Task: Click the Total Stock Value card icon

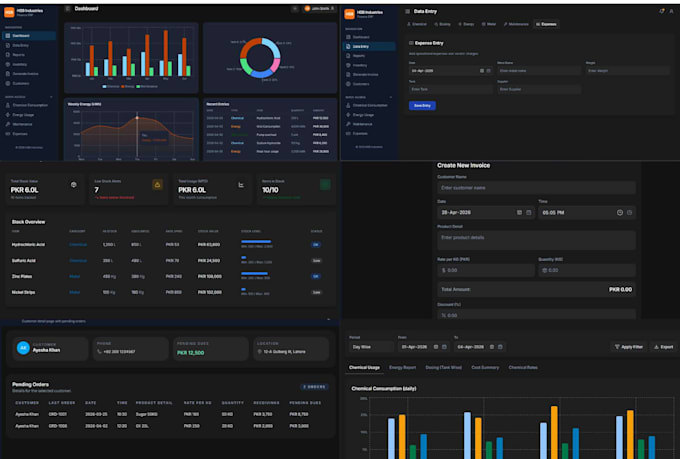Action: tap(74, 185)
